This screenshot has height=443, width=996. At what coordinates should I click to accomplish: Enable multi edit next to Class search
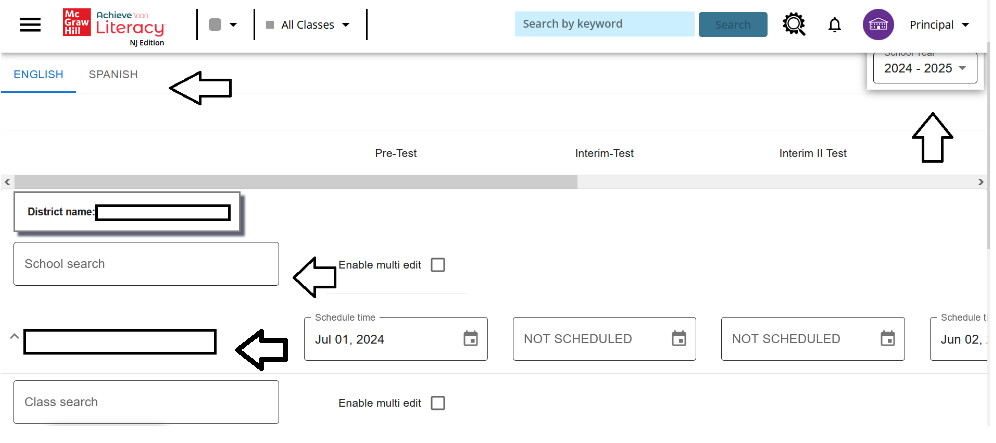[x=438, y=403]
